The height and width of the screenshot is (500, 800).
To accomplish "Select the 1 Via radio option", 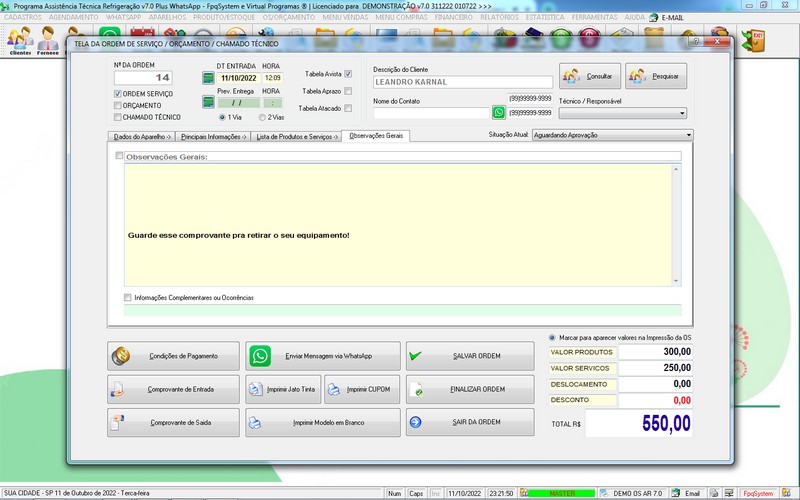I will (222, 117).
